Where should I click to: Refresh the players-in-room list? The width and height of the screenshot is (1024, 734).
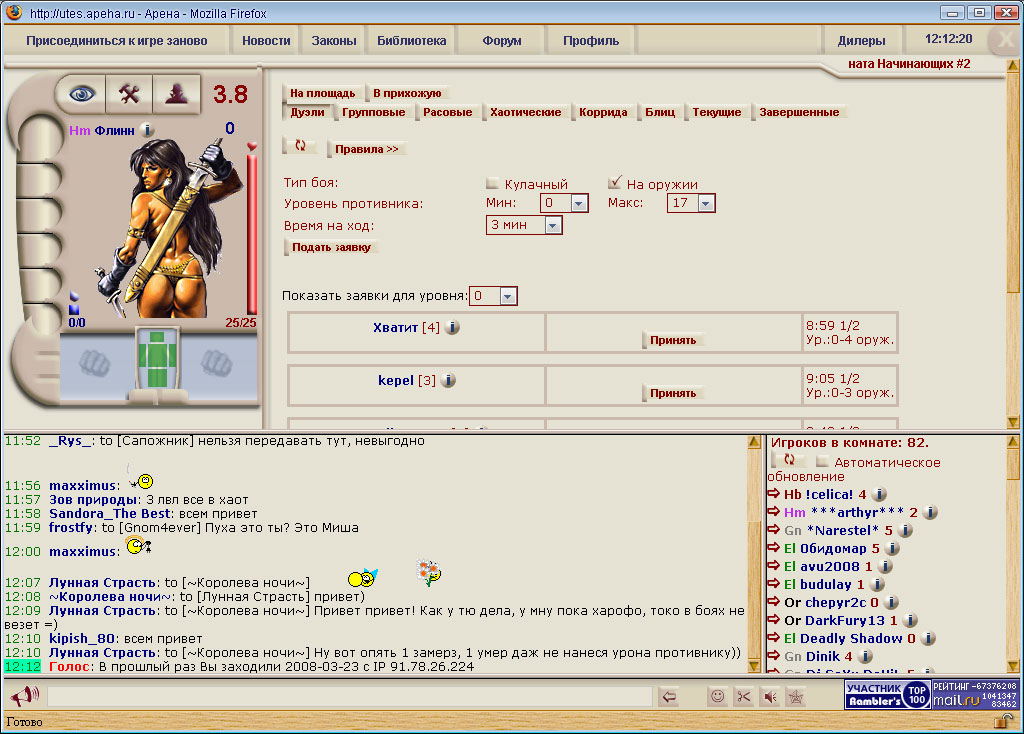(x=789, y=460)
